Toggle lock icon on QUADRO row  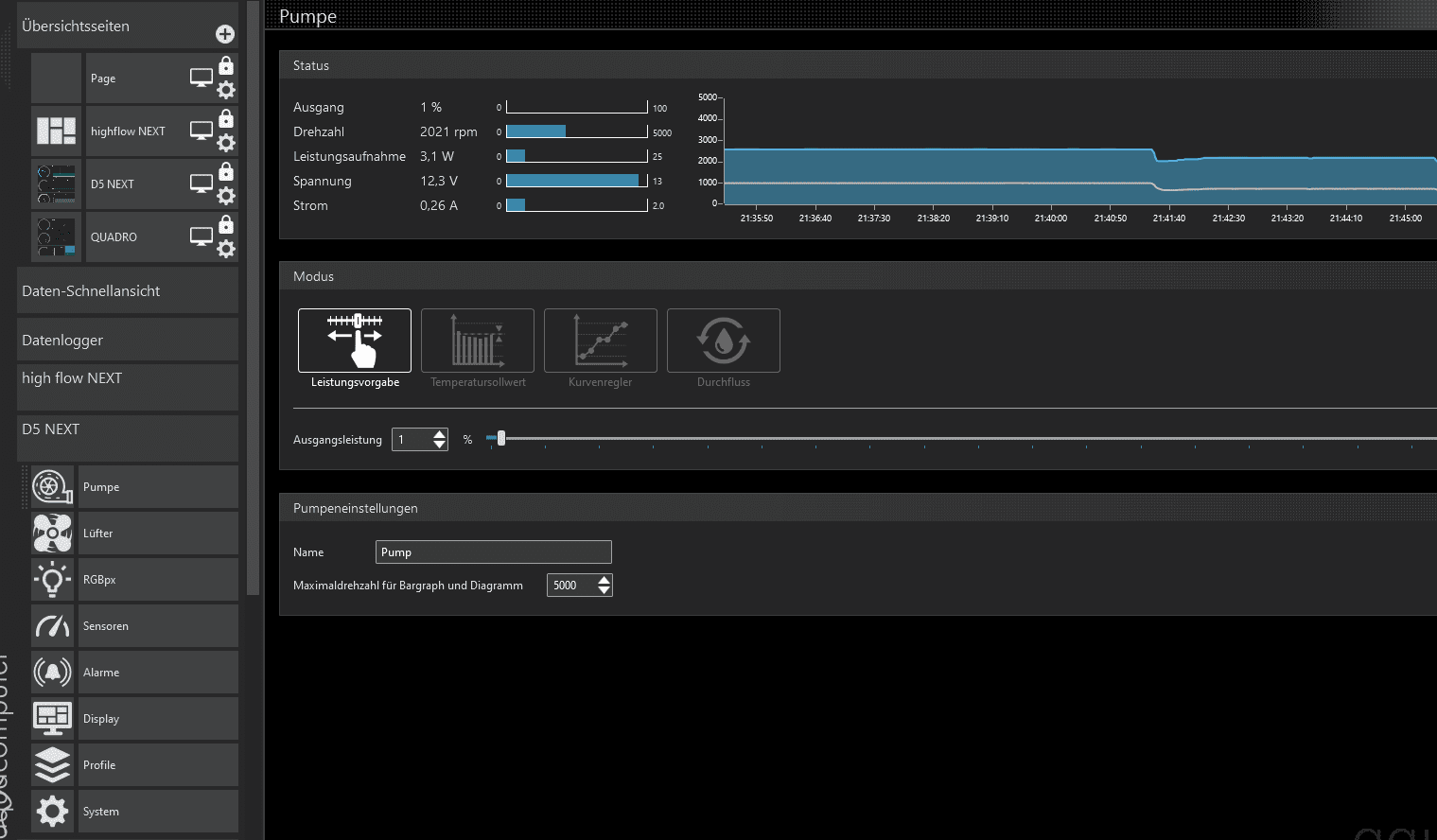click(226, 224)
